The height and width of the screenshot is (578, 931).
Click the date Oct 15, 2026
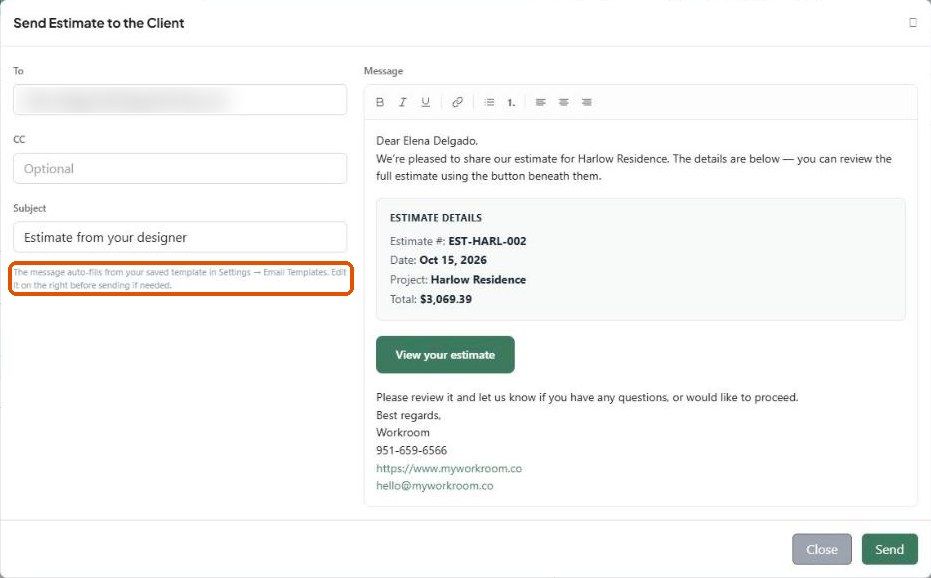pyautogui.click(x=453, y=260)
